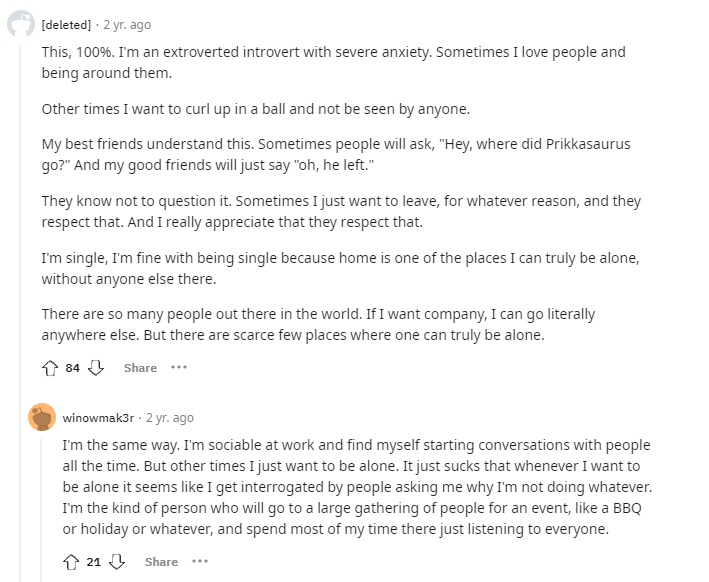Open the three-dot menu on the 84-point comment
The width and height of the screenshot is (709, 582).
coord(179,368)
